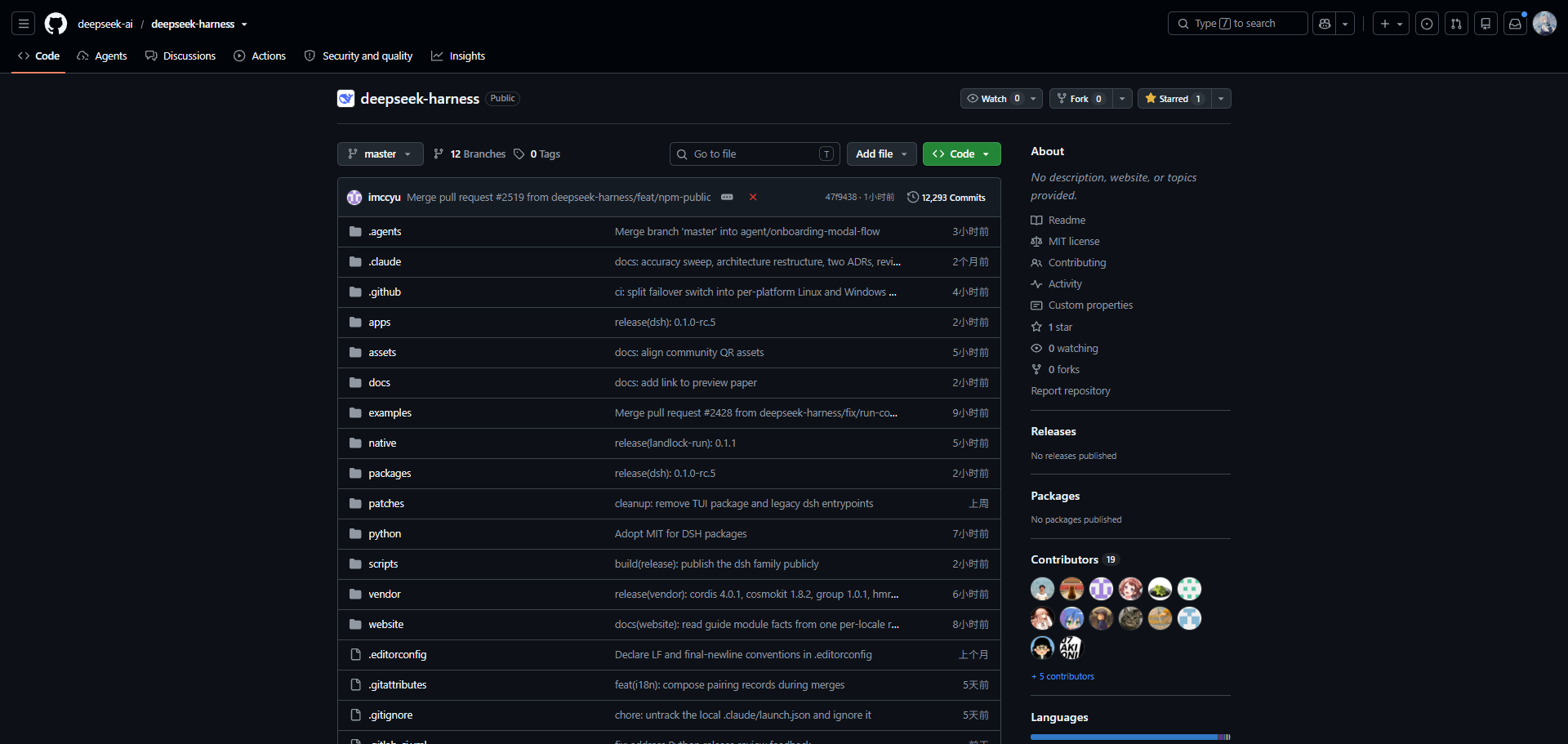Viewport: 1568px width, 744px height.
Task: Open commit 'docs: add link to preview paper'
Action: pyautogui.click(x=686, y=383)
